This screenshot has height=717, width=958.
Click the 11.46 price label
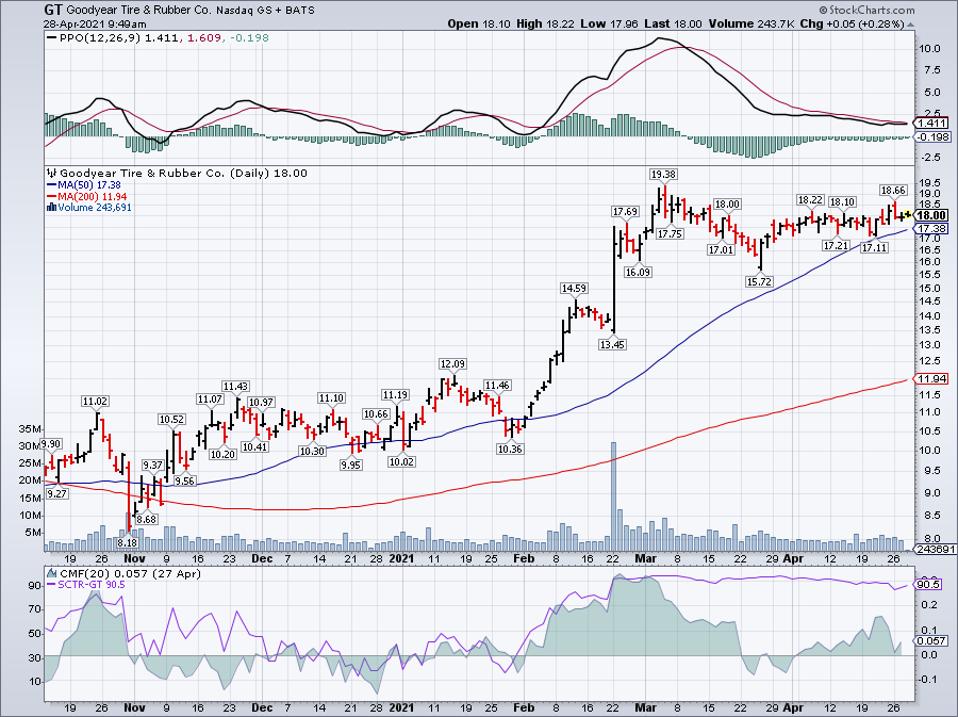497,385
